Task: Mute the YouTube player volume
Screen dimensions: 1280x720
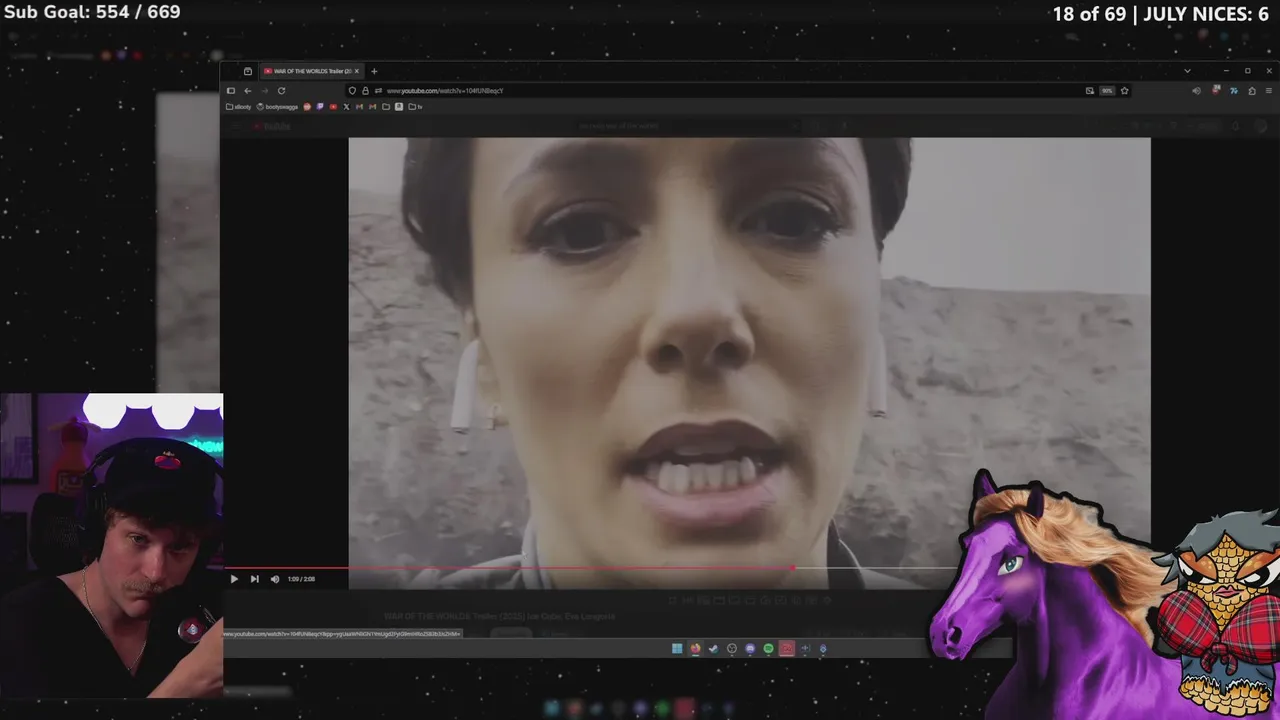Action: (x=275, y=579)
